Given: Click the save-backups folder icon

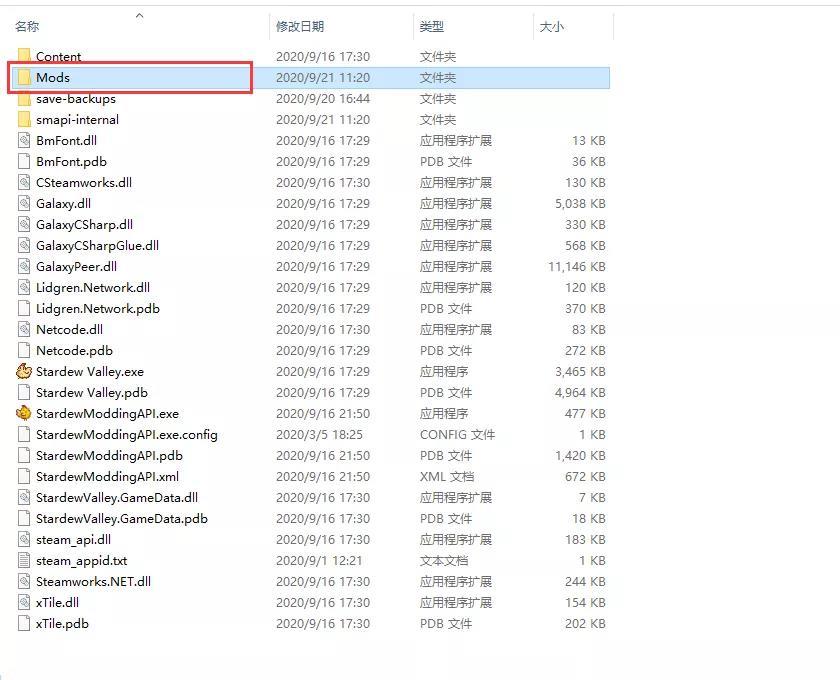Looking at the screenshot, I should pos(24,99).
